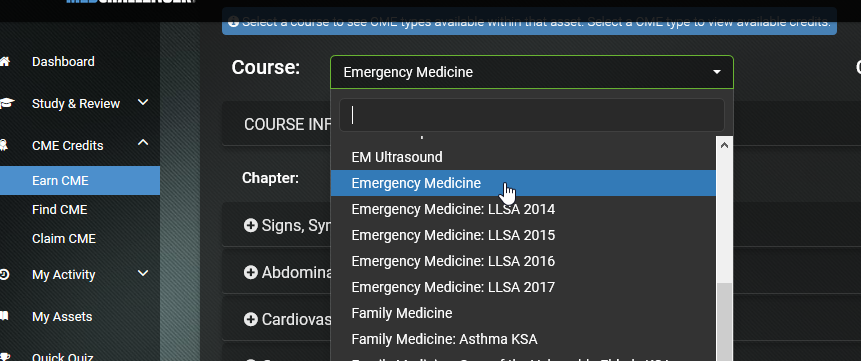
Task: Click the course search input field
Action: pyautogui.click(x=532, y=115)
